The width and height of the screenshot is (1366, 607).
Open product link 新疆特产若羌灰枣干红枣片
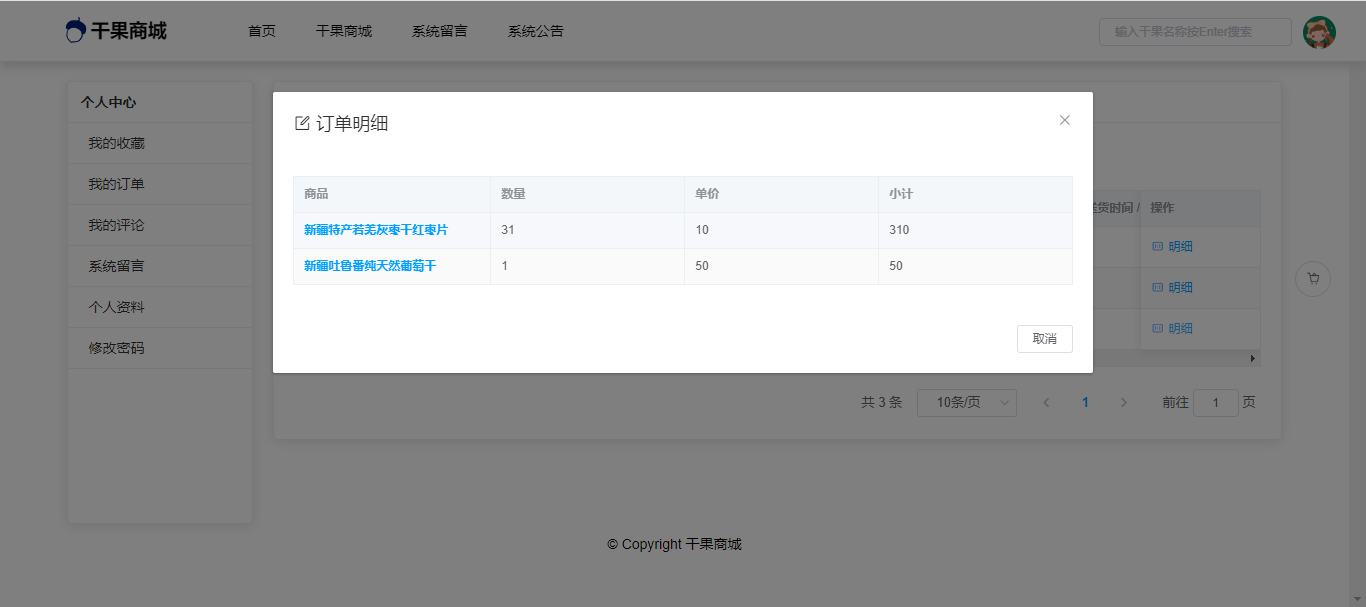[x=376, y=230]
